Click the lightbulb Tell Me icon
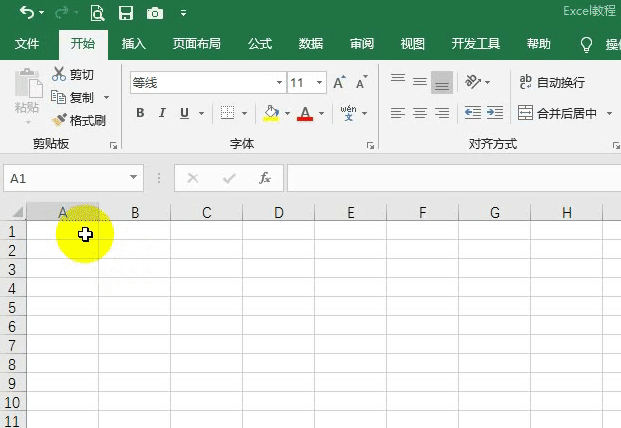The width and height of the screenshot is (621, 428). (586, 44)
